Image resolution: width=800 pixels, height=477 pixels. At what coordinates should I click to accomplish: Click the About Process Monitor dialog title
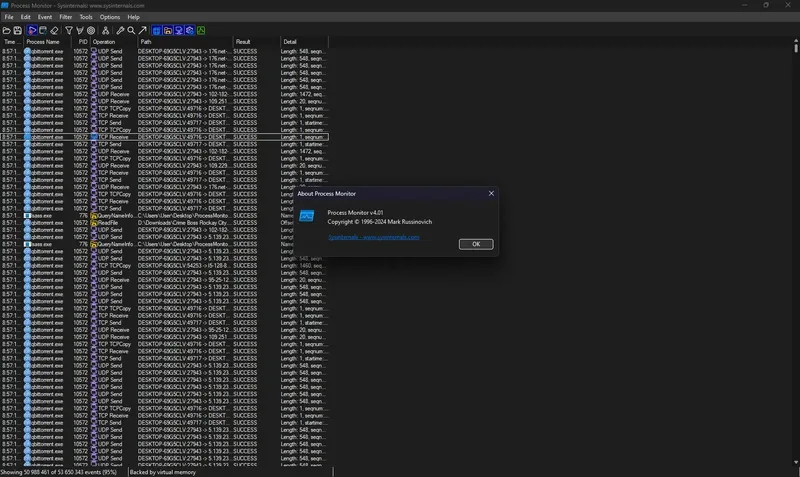[x=327, y=194]
